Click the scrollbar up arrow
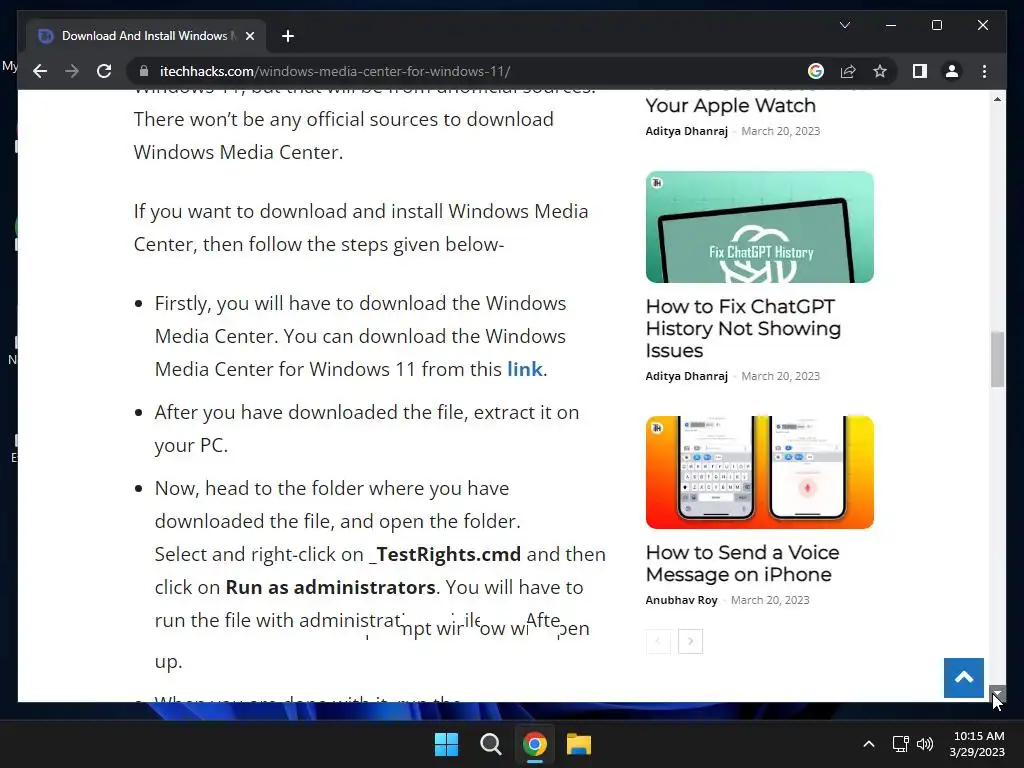The width and height of the screenshot is (1024, 768). tap(997, 99)
